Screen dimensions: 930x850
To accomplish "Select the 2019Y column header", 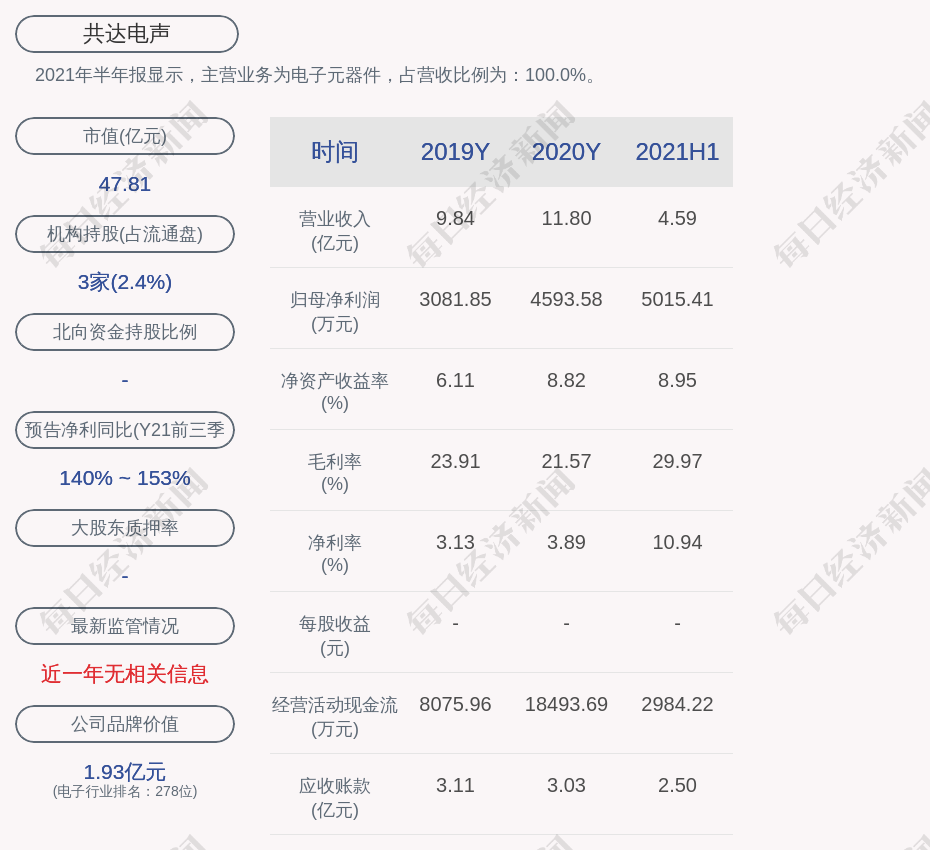I will coord(455,152).
